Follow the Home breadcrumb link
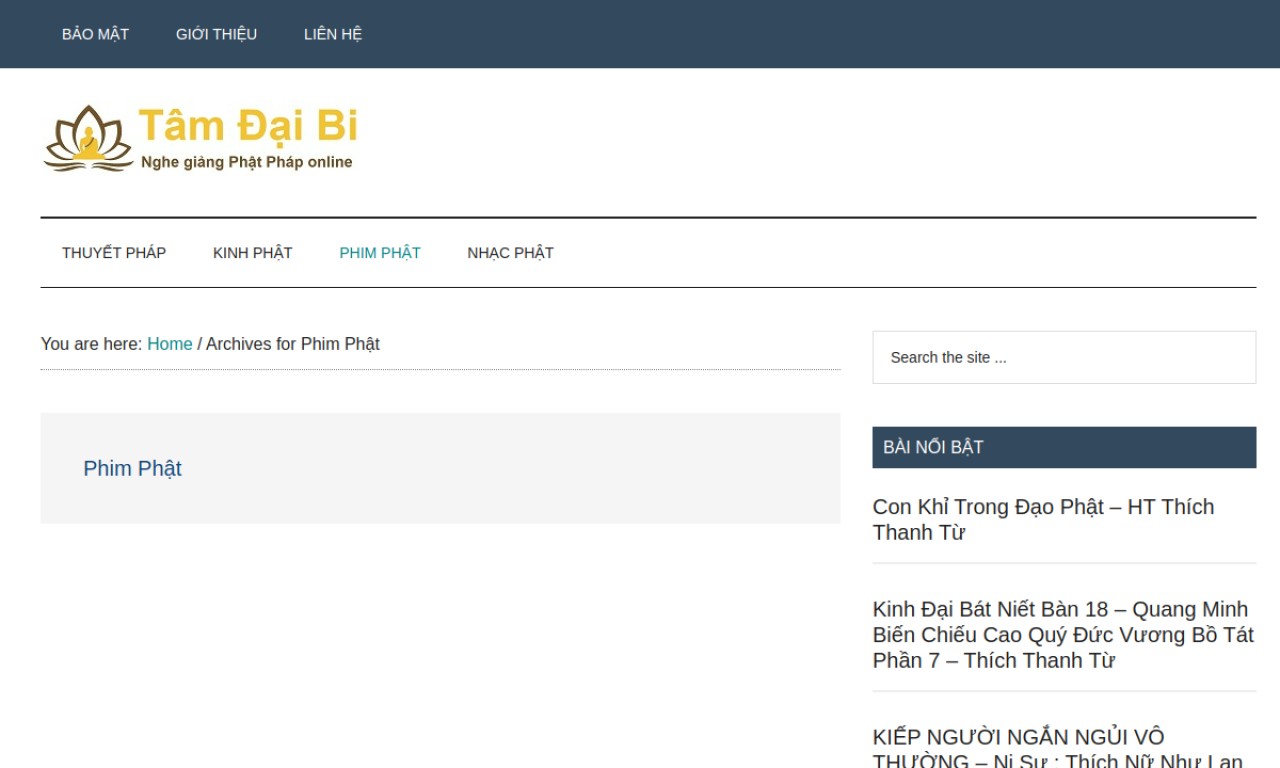1280x768 pixels. pyautogui.click(x=170, y=344)
